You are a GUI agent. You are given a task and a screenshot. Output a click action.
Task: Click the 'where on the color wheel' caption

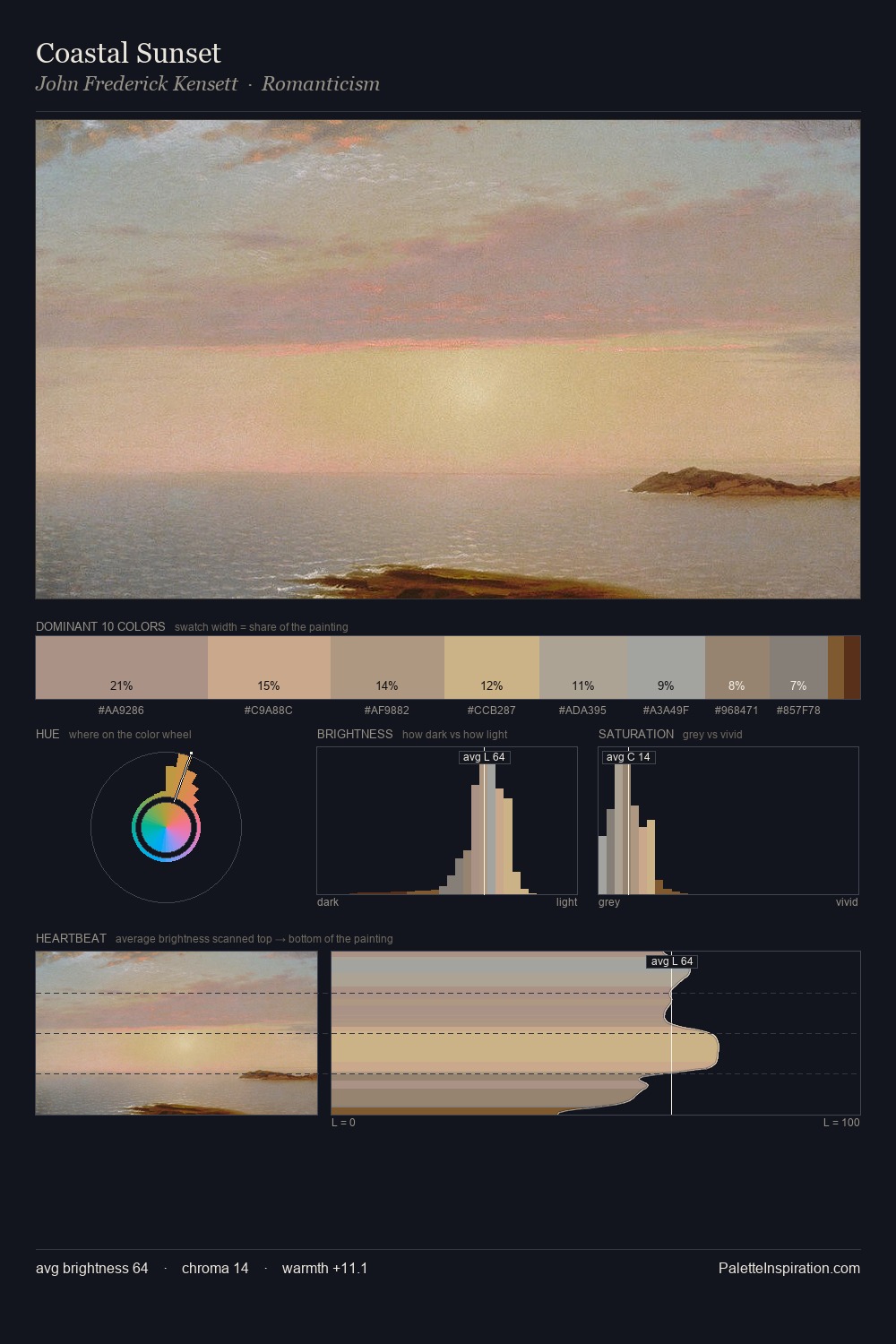coord(130,735)
